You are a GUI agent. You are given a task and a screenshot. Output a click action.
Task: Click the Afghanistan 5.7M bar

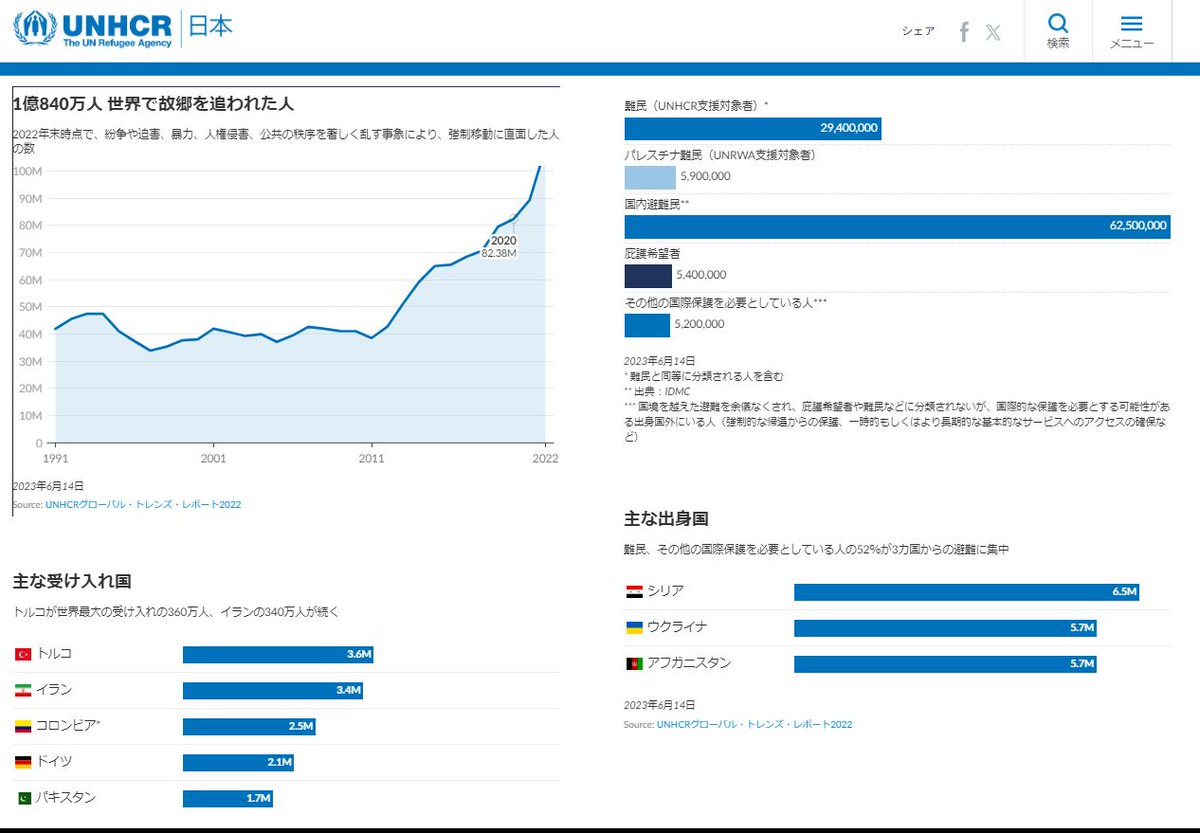pyautogui.click(x=946, y=663)
